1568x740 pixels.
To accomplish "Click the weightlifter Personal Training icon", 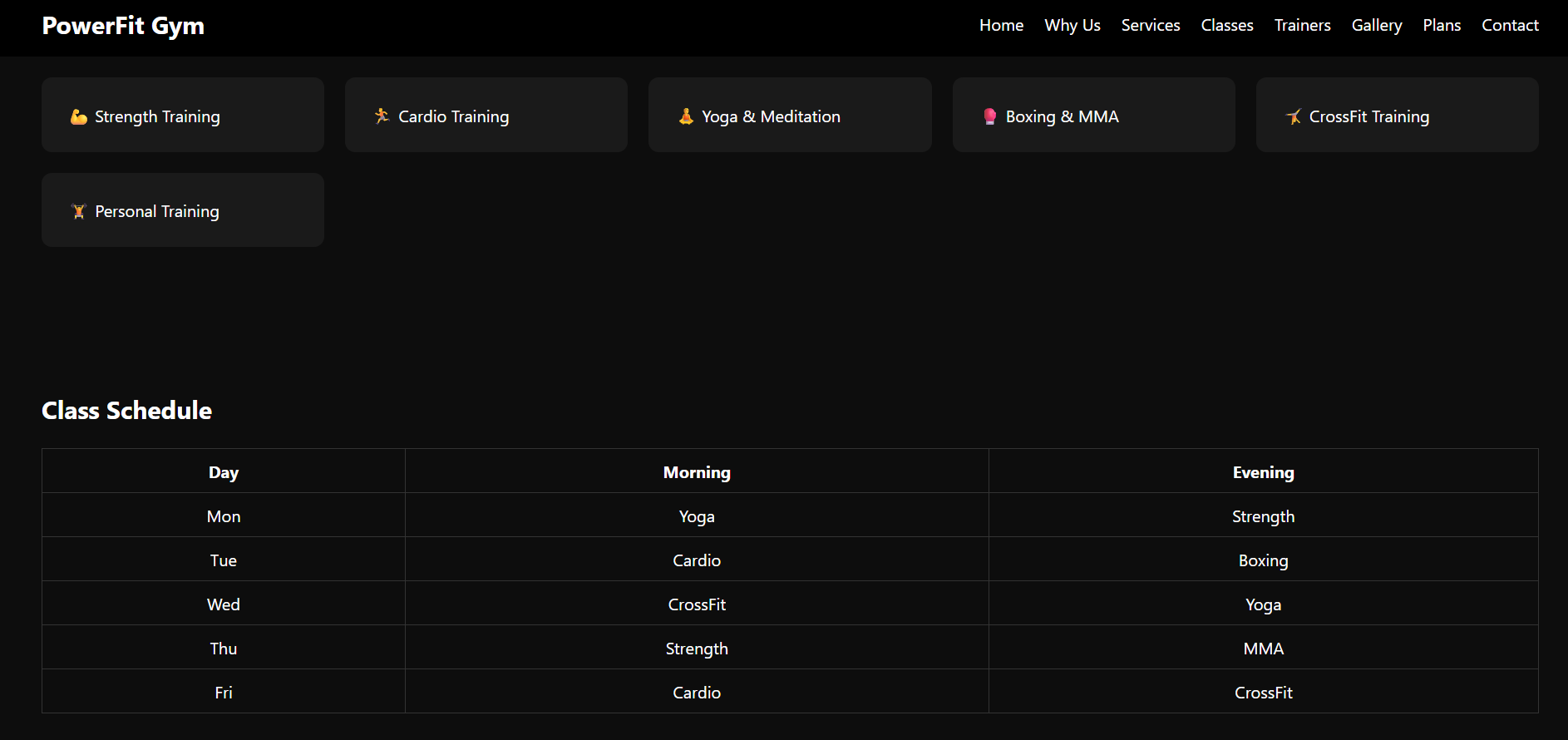I will point(79,211).
